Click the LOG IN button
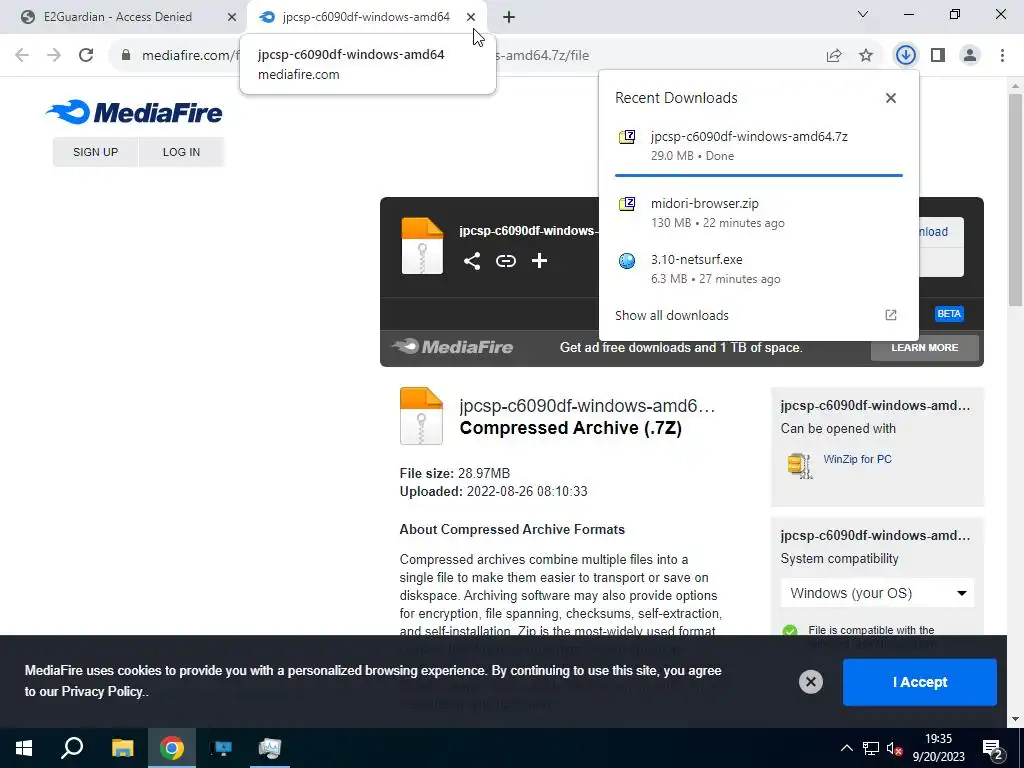Image resolution: width=1024 pixels, height=768 pixels. [182, 152]
